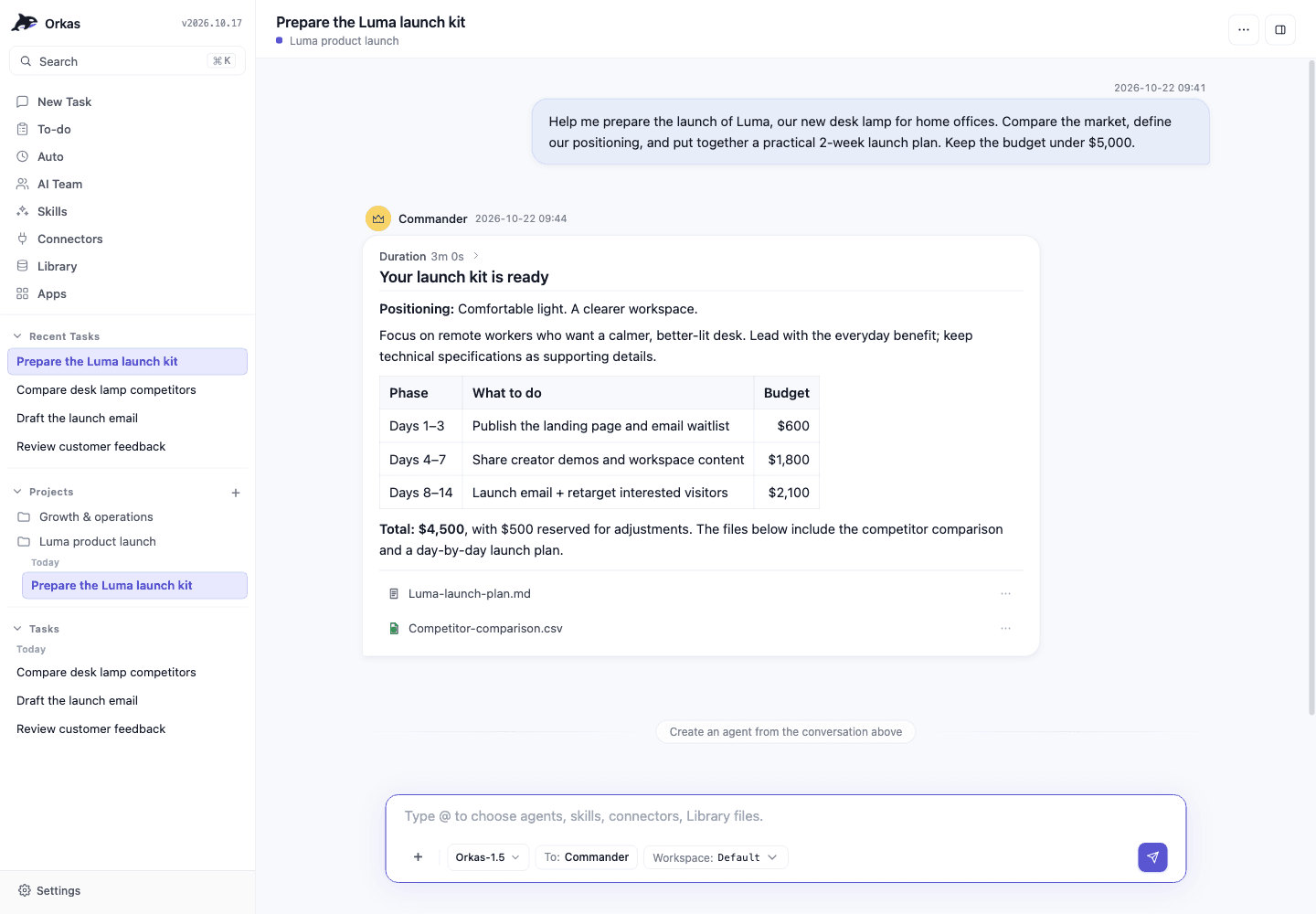Image resolution: width=1316 pixels, height=914 pixels.
Task: Open the Orkas-1.5 model dropdown
Action: tap(488, 857)
